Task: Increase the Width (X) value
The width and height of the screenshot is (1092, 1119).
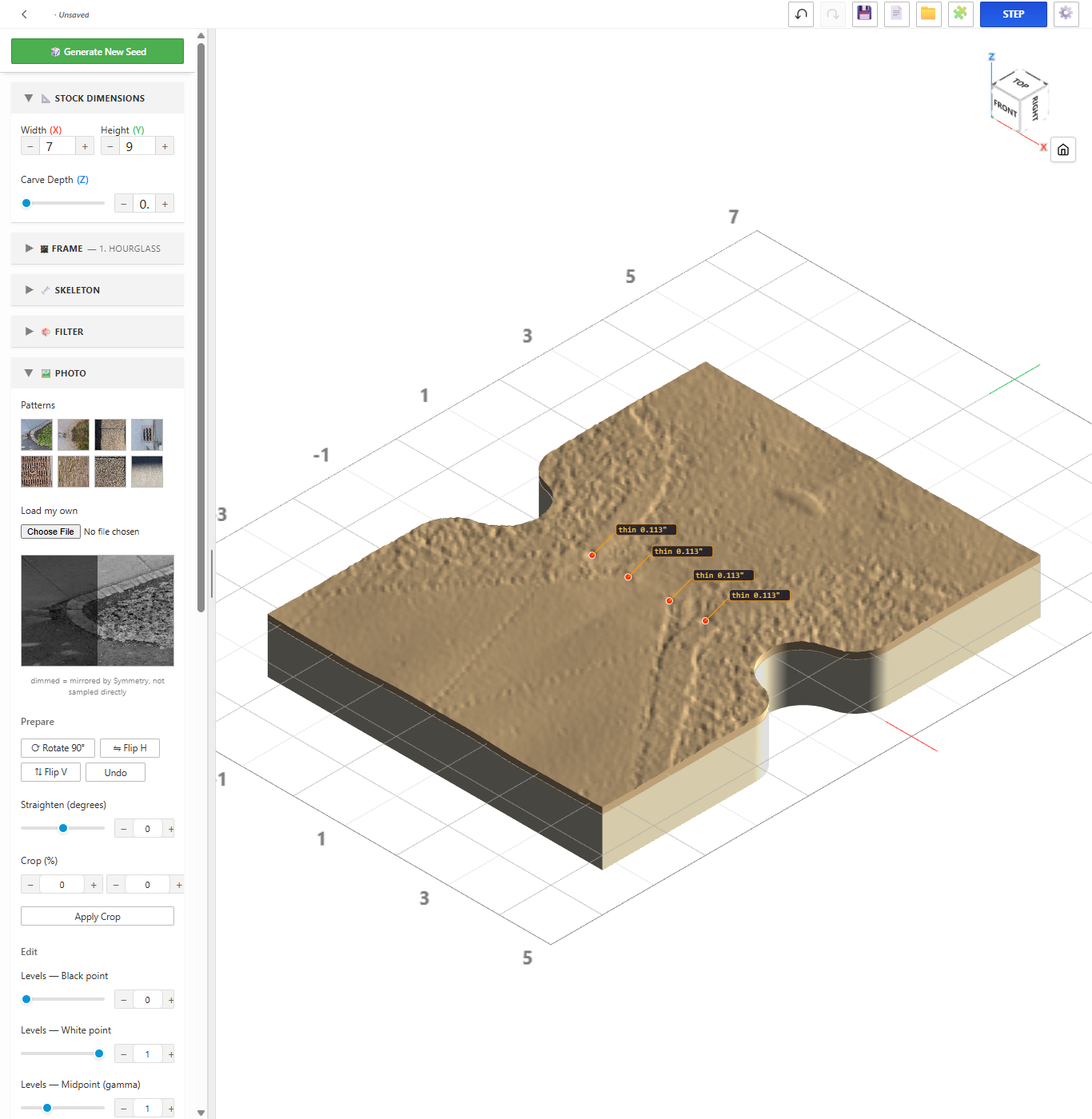Action: click(85, 146)
